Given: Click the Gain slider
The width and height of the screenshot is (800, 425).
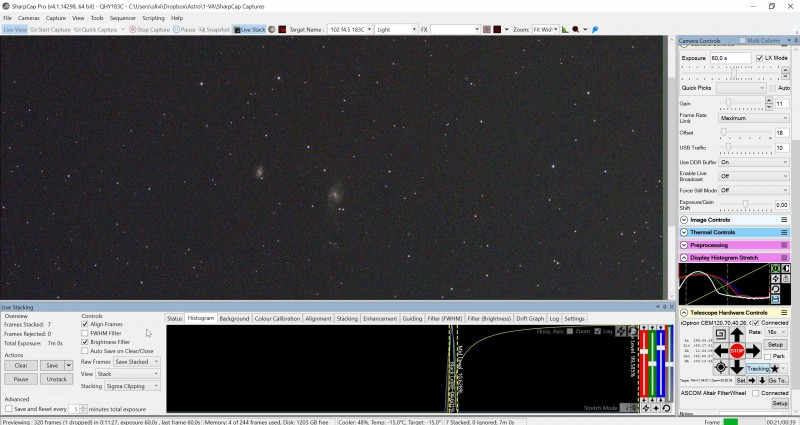Looking at the screenshot, I should click(x=742, y=103).
